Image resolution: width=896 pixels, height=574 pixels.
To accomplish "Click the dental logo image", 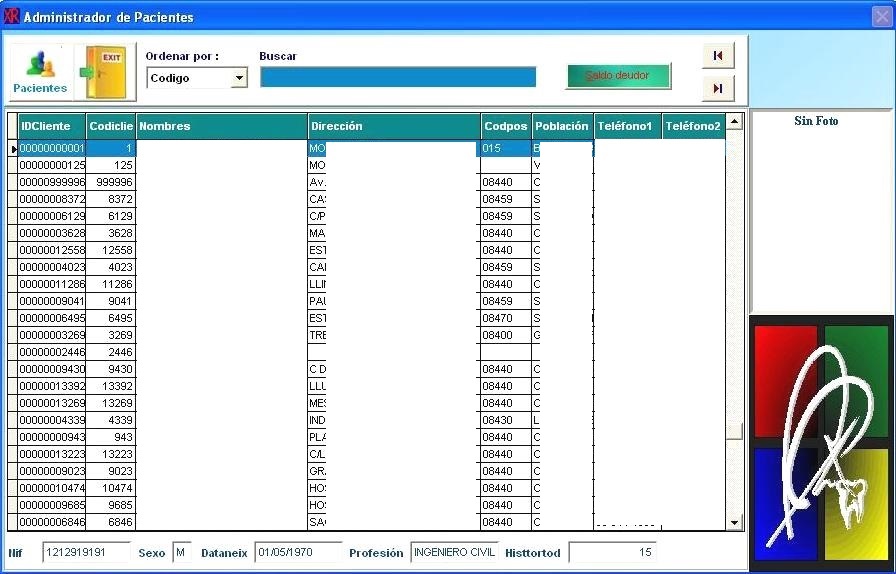I will tap(821, 438).
